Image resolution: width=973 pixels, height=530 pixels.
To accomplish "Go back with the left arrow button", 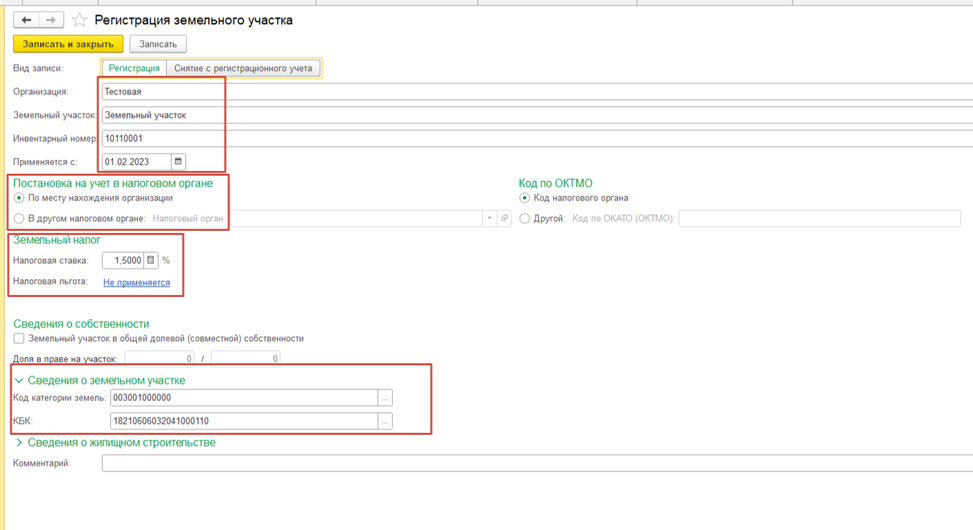I will (x=26, y=20).
